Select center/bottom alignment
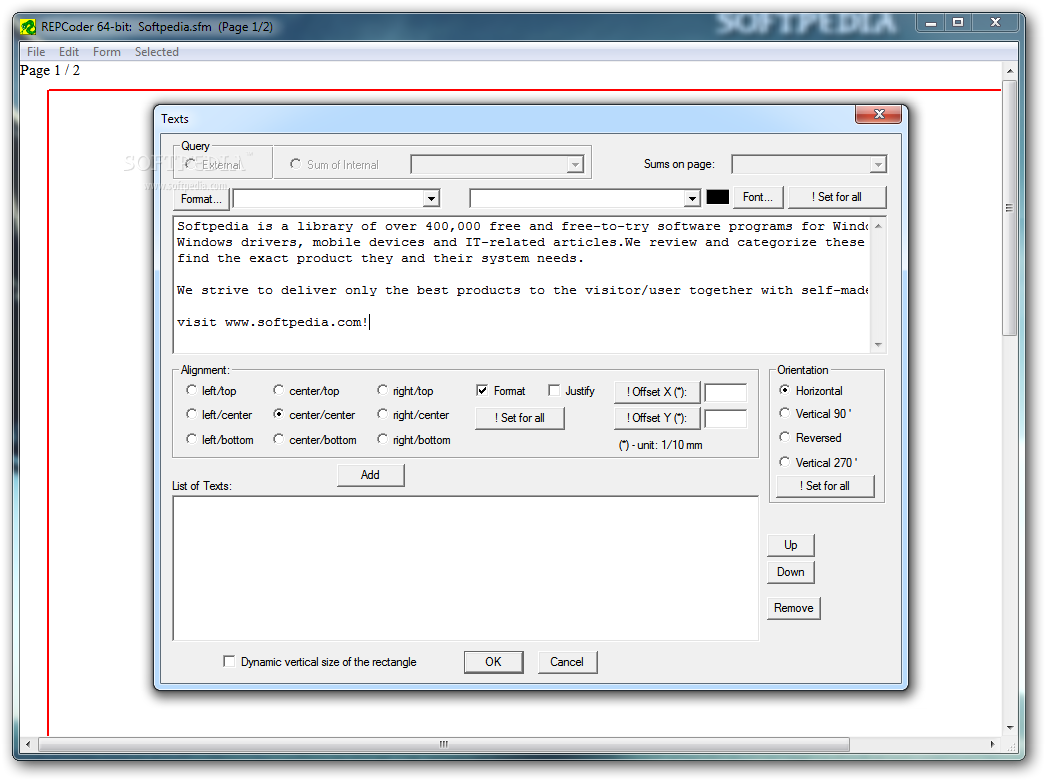This screenshot has width=1046, height=781. (x=278, y=439)
